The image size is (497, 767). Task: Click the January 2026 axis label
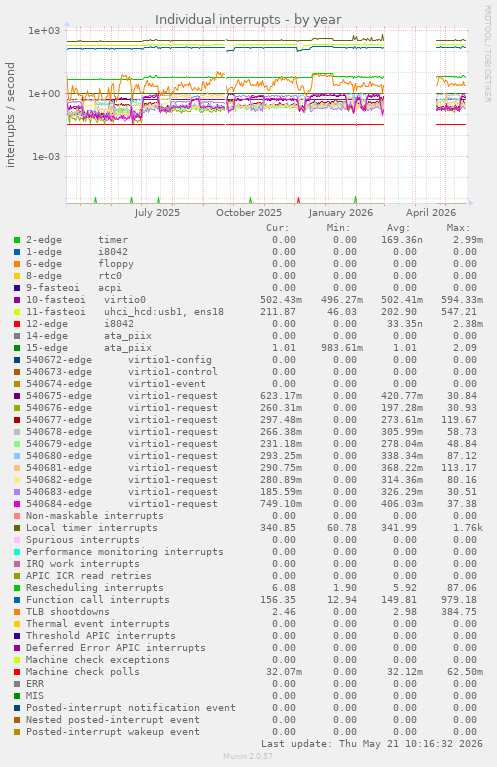click(340, 213)
